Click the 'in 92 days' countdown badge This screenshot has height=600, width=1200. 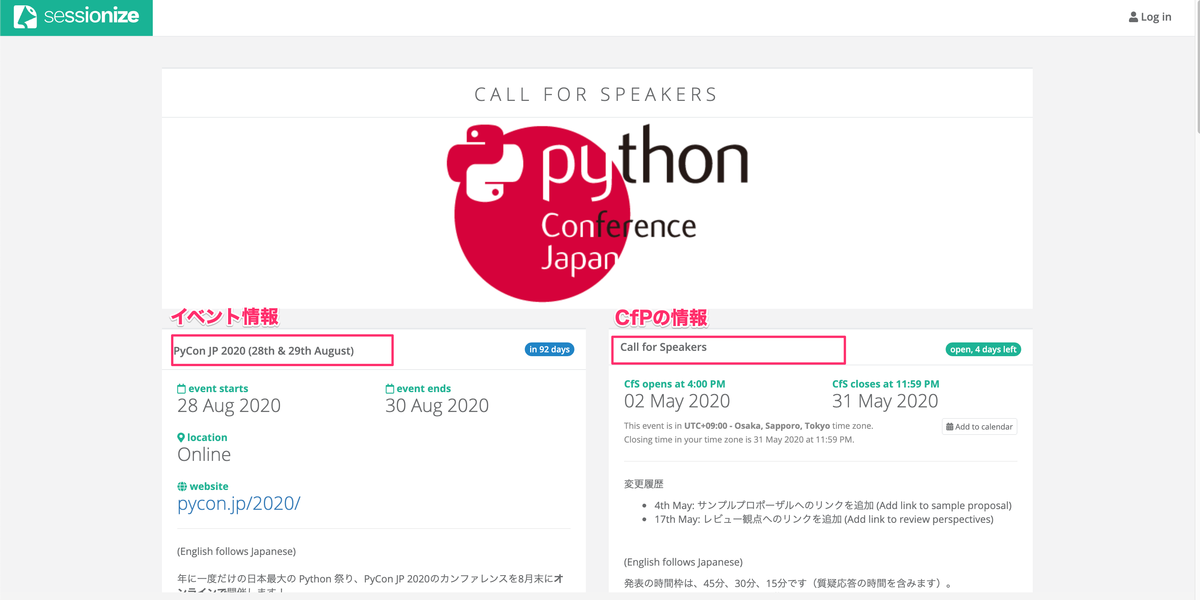click(549, 349)
